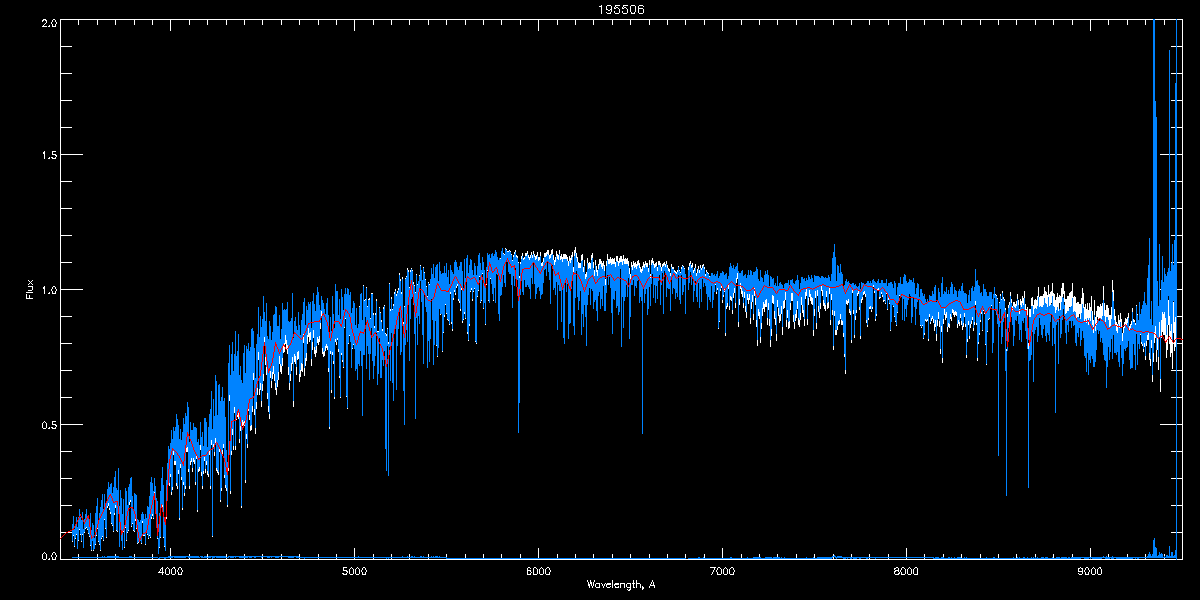Click the absorption line near 6560 Å

642,365
